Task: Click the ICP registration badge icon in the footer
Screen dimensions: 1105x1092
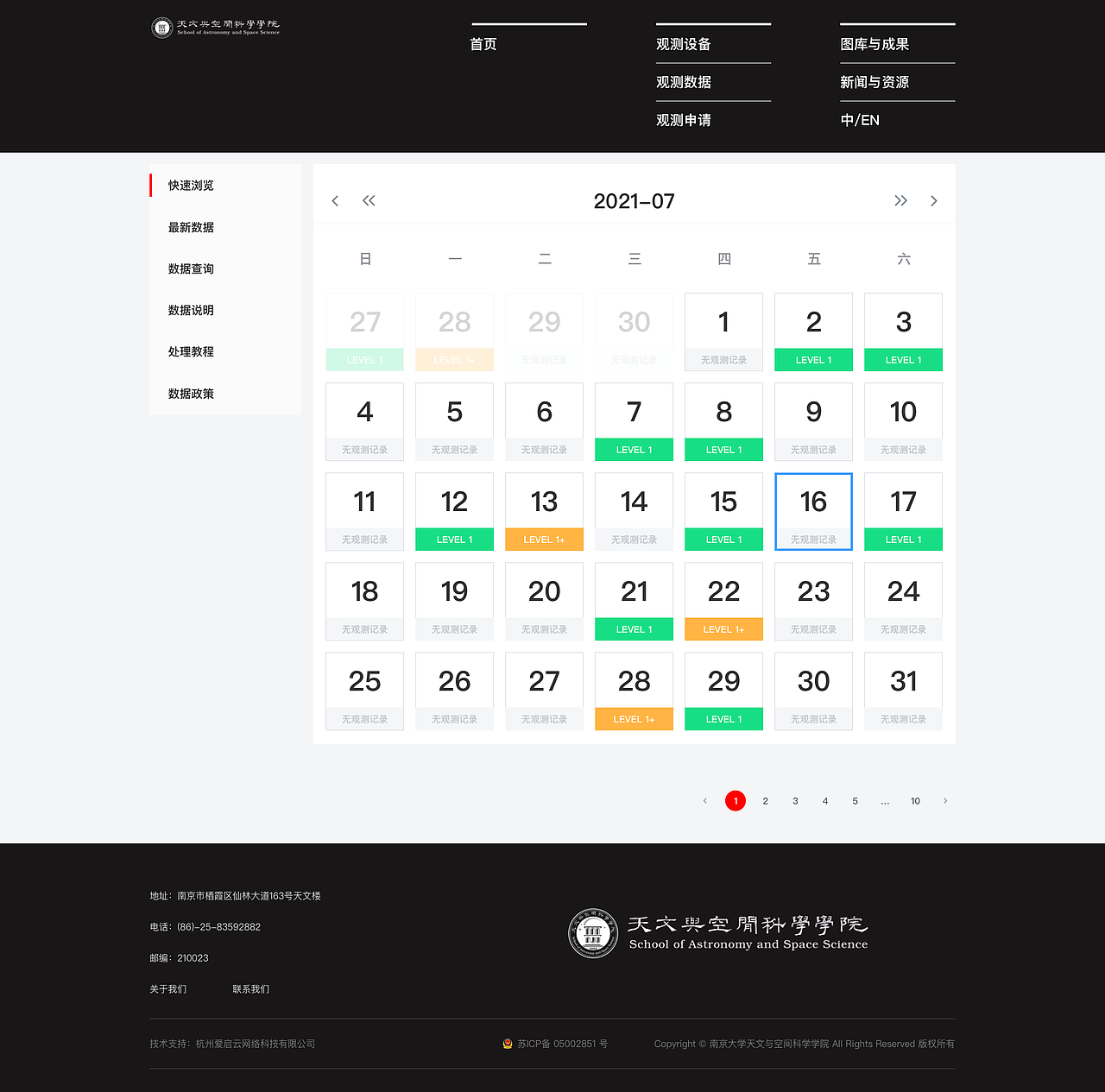Action: [x=508, y=1044]
